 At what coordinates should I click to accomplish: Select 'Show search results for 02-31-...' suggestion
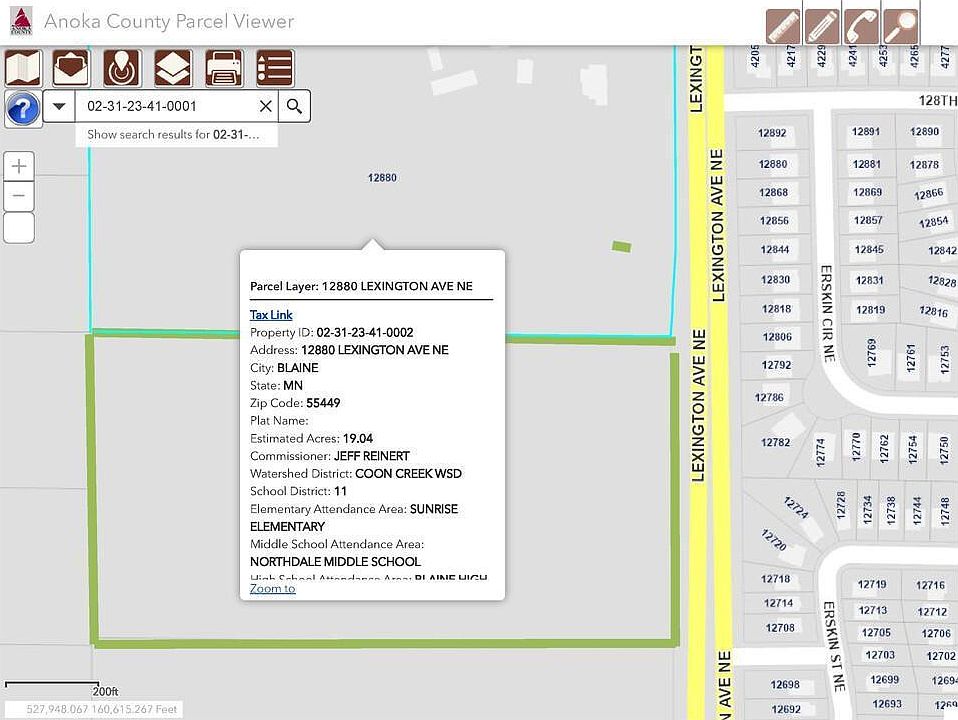point(176,134)
